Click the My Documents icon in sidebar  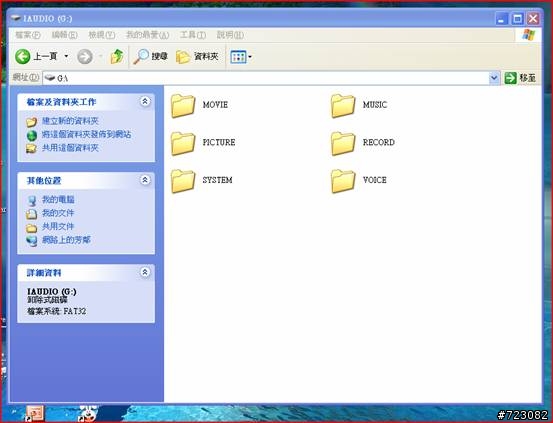pos(31,214)
